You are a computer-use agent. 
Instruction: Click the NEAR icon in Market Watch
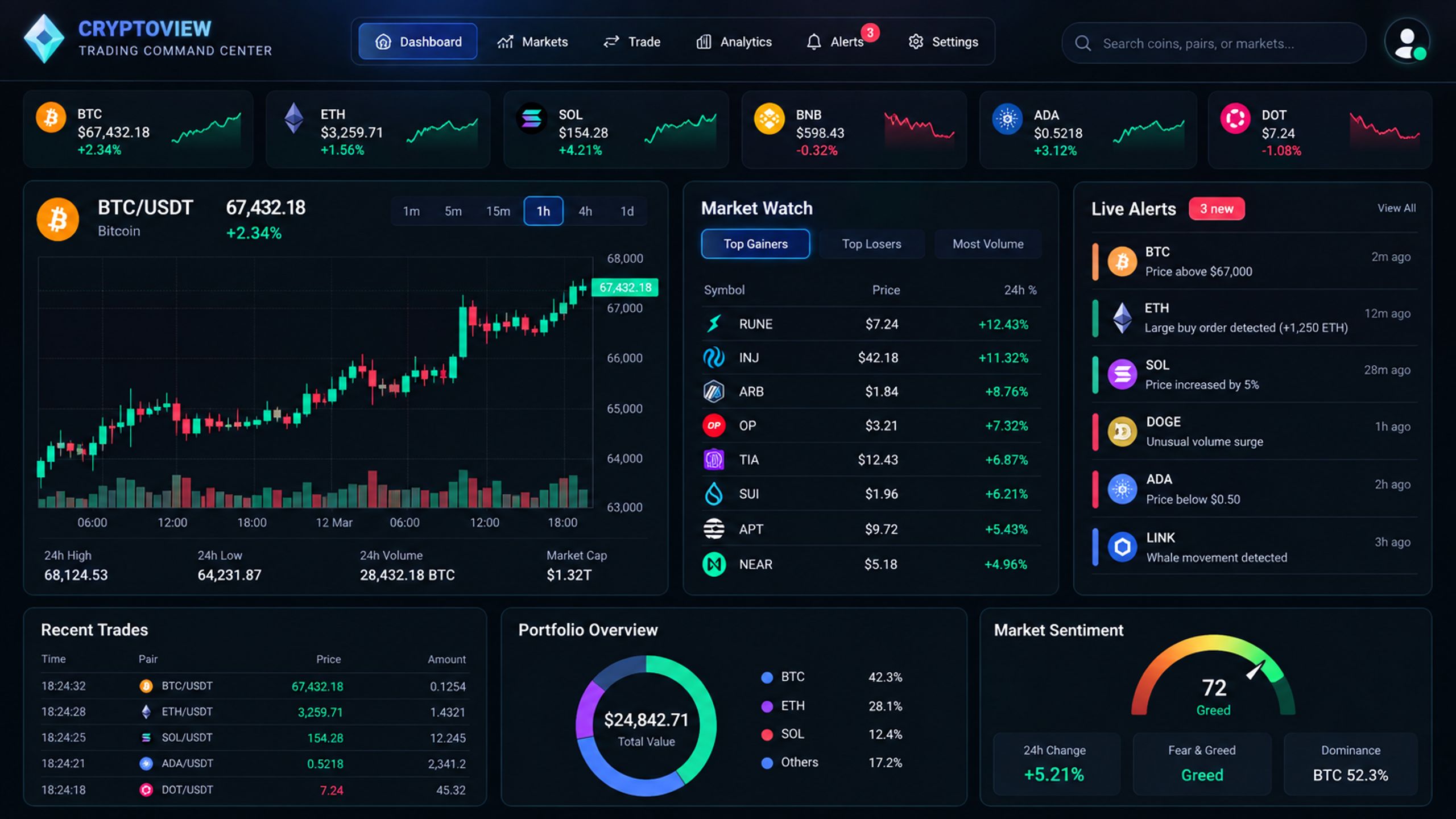coord(714,564)
